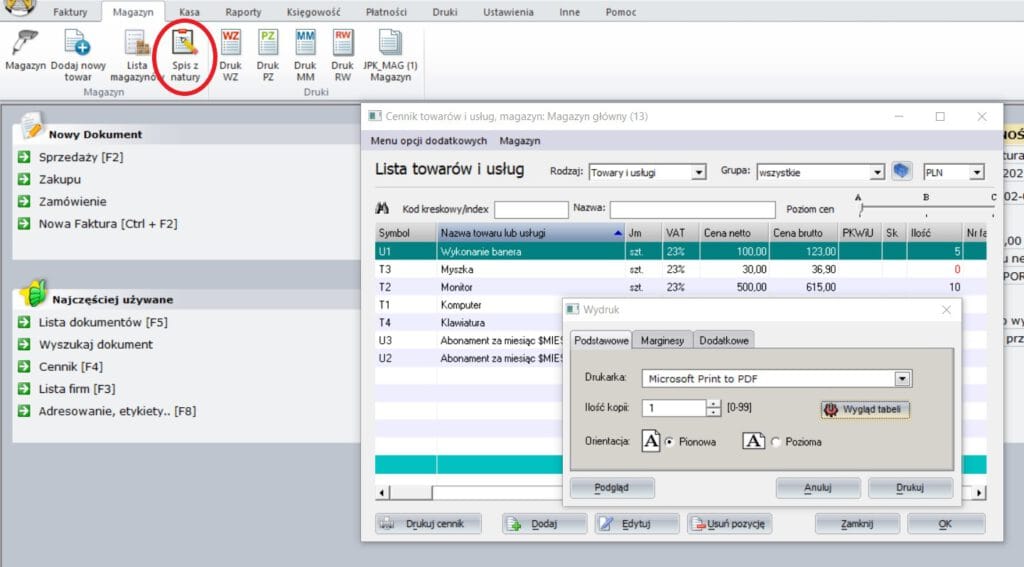Open the Rodzaj dropdown list
Viewport: 1024px width, 567px height.
coord(698,173)
